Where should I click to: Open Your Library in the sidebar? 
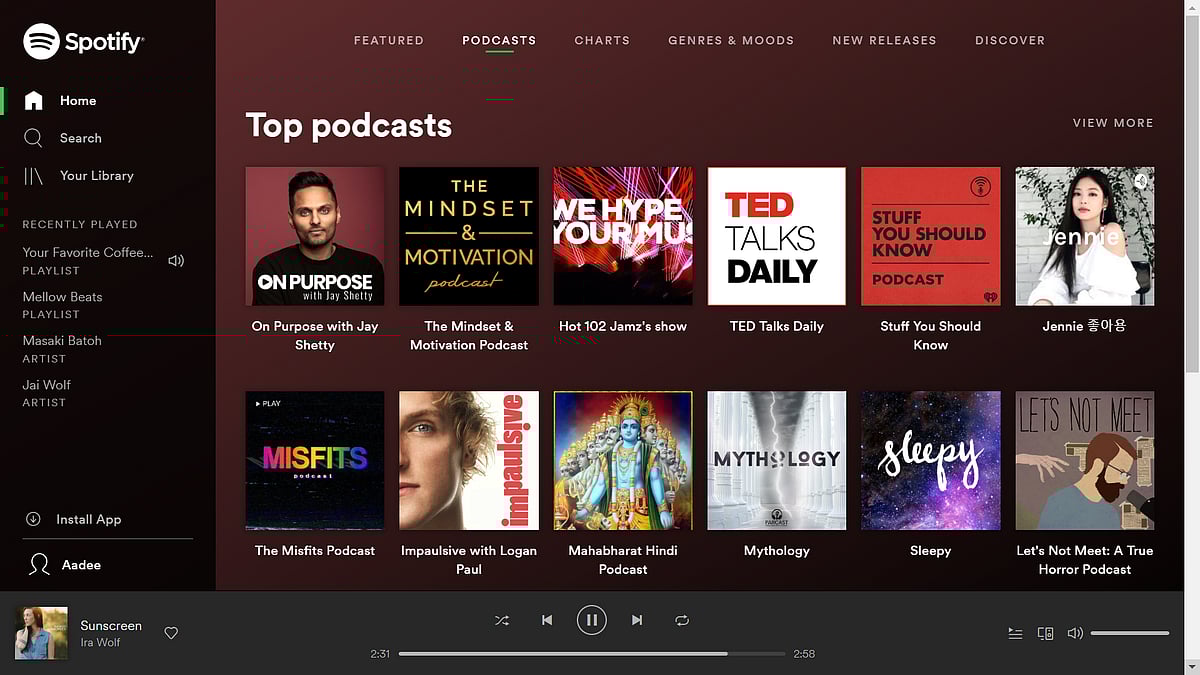pyautogui.click(x=96, y=176)
